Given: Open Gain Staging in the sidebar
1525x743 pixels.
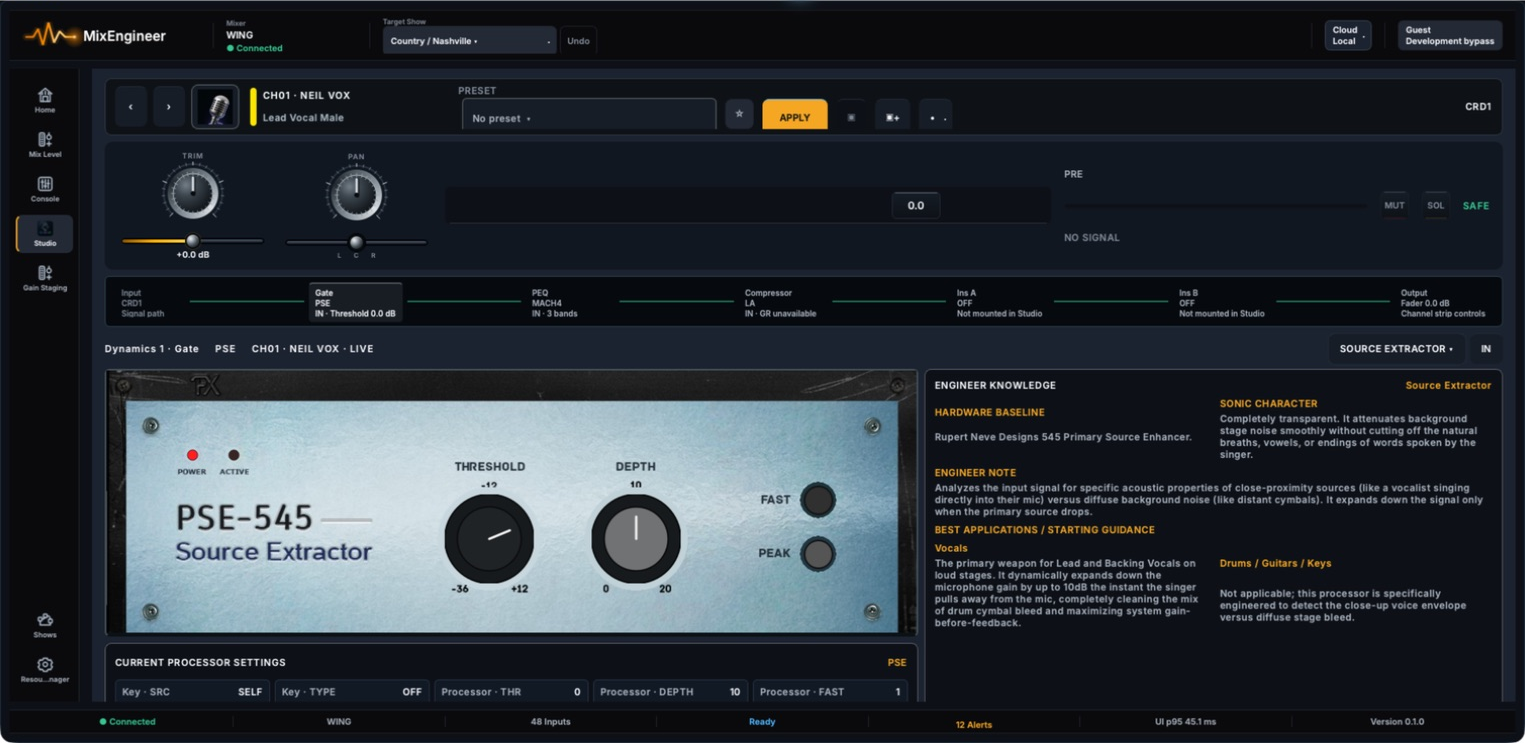Looking at the screenshot, I should 45,278.
